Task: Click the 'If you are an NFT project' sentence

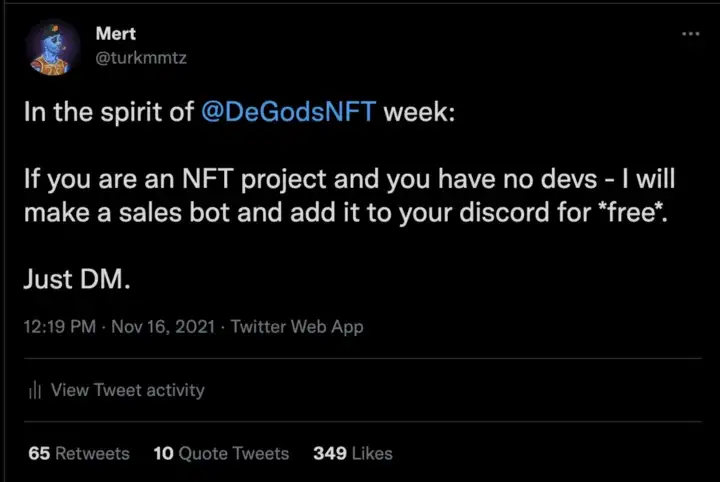Action: point(175,179)
